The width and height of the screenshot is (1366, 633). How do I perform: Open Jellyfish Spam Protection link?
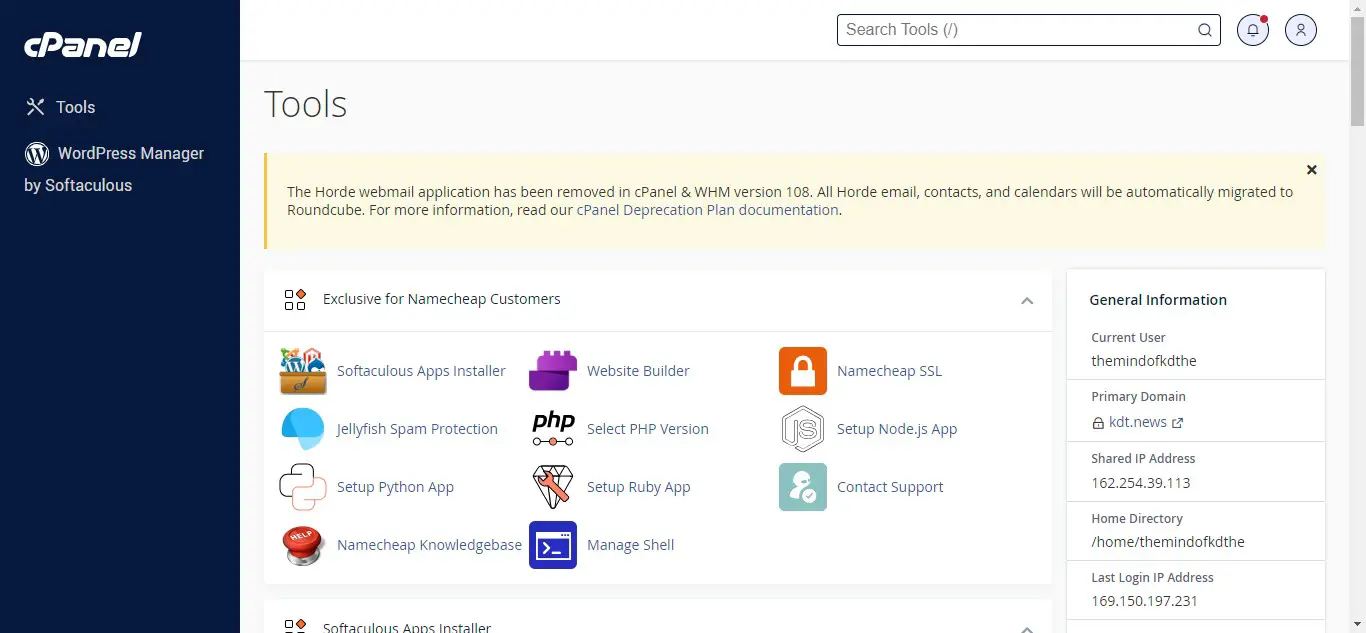tap(417, 429)
